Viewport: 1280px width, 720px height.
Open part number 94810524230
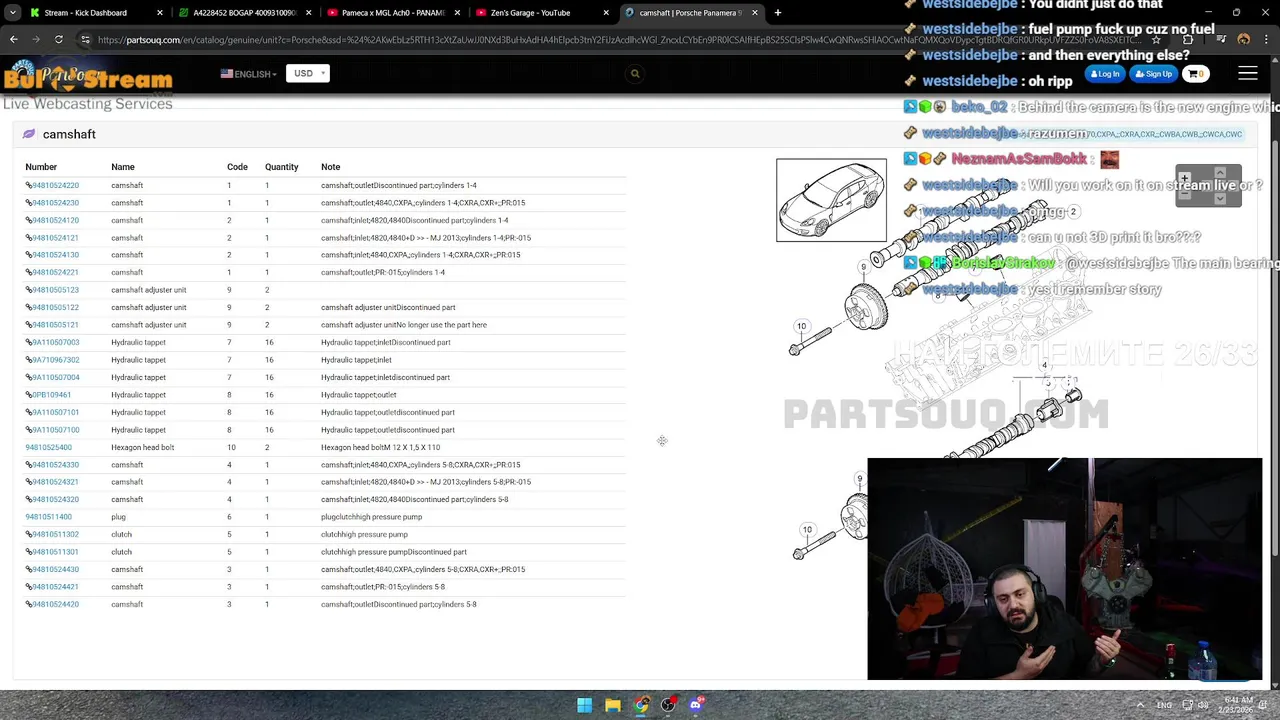click(55, 203)
